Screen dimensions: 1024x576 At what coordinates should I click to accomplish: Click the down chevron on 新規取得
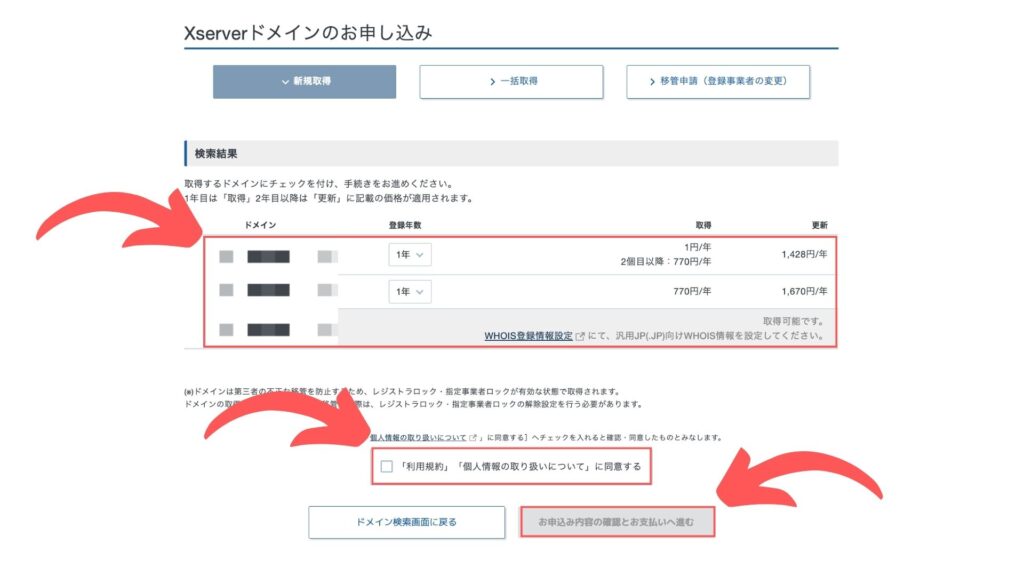pos(285,82)
